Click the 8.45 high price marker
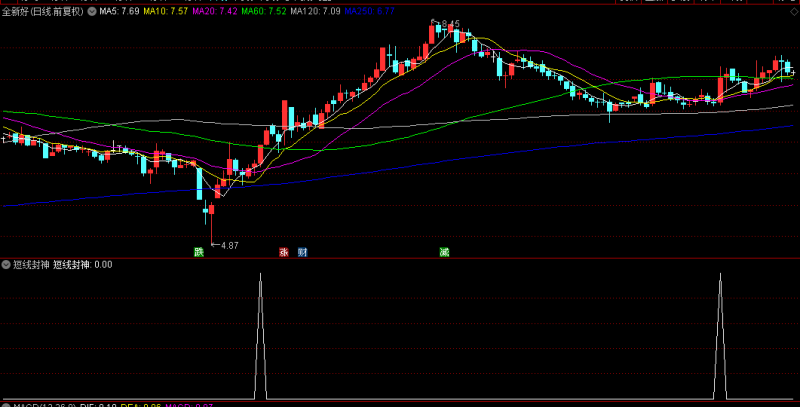The height and width of the screenshot is (407, 800). point(451,23)
